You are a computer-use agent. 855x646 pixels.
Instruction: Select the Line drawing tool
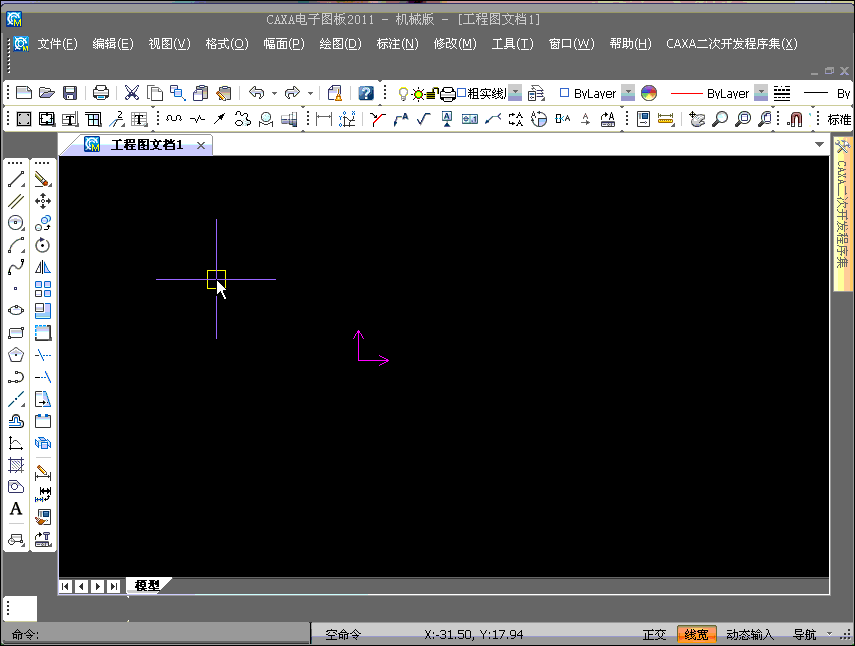tap(16, 180)
